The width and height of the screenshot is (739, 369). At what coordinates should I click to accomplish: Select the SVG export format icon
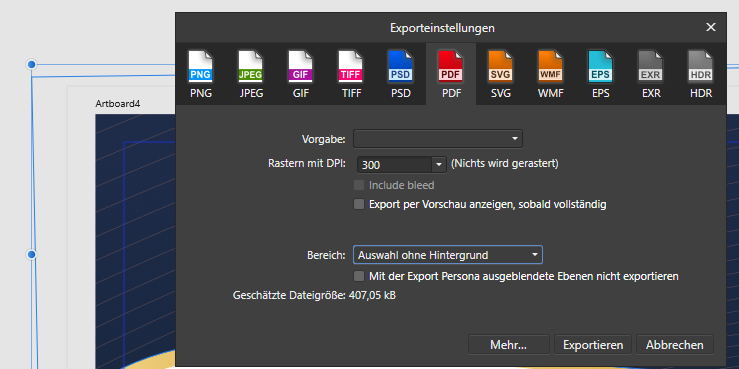point(501,67)
